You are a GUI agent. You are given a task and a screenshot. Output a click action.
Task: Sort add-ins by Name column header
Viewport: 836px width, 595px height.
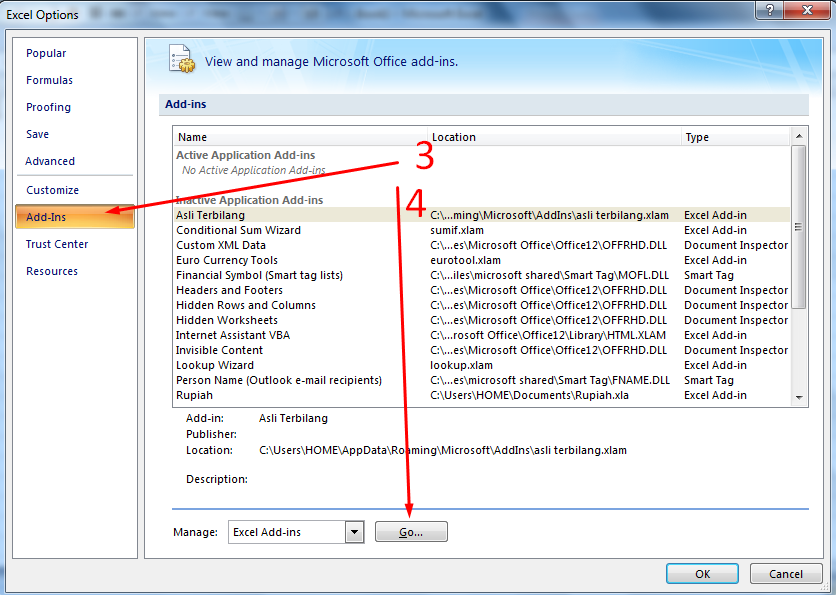point(301,137)
